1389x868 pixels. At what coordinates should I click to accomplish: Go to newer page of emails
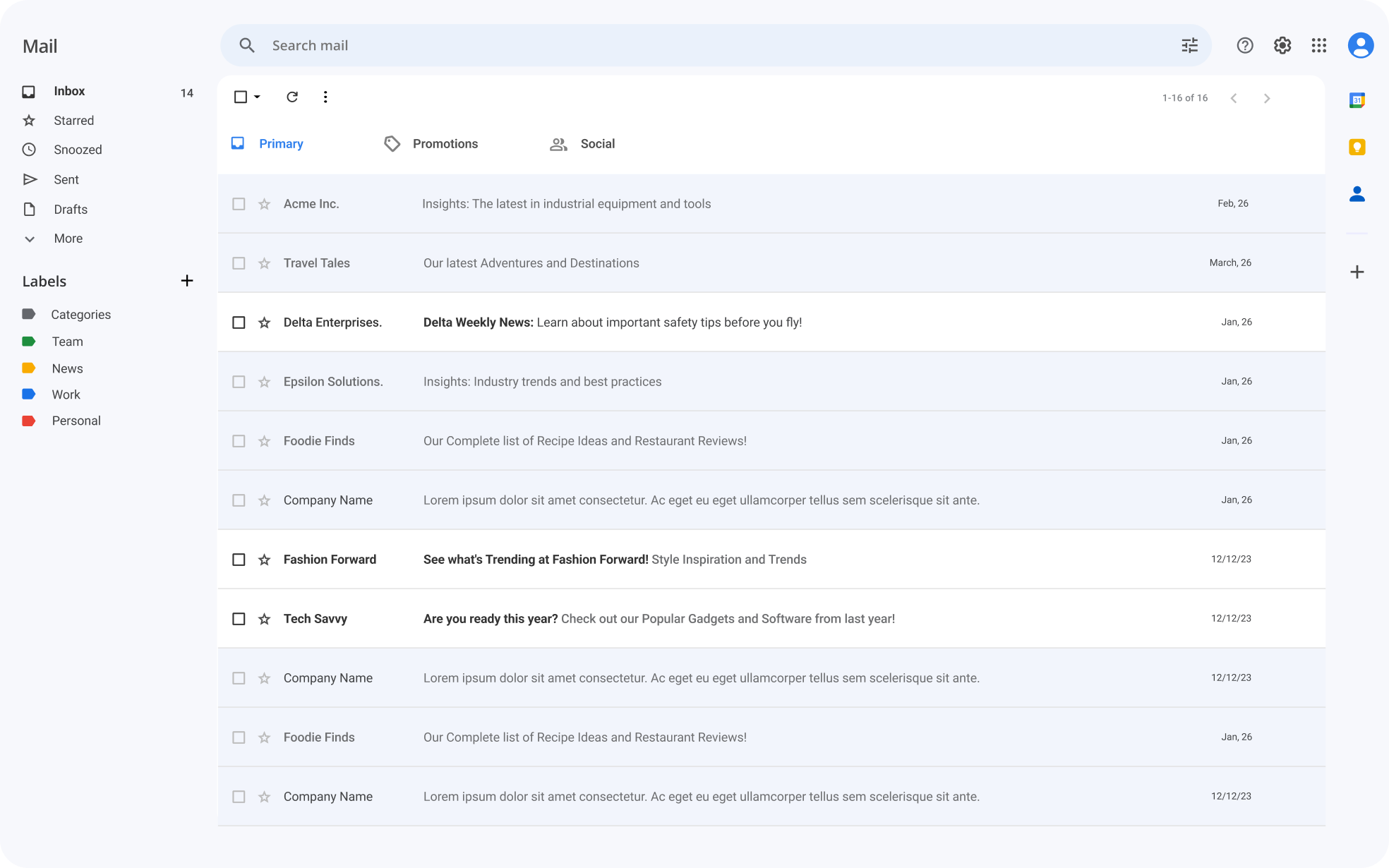click(1234, 98)
